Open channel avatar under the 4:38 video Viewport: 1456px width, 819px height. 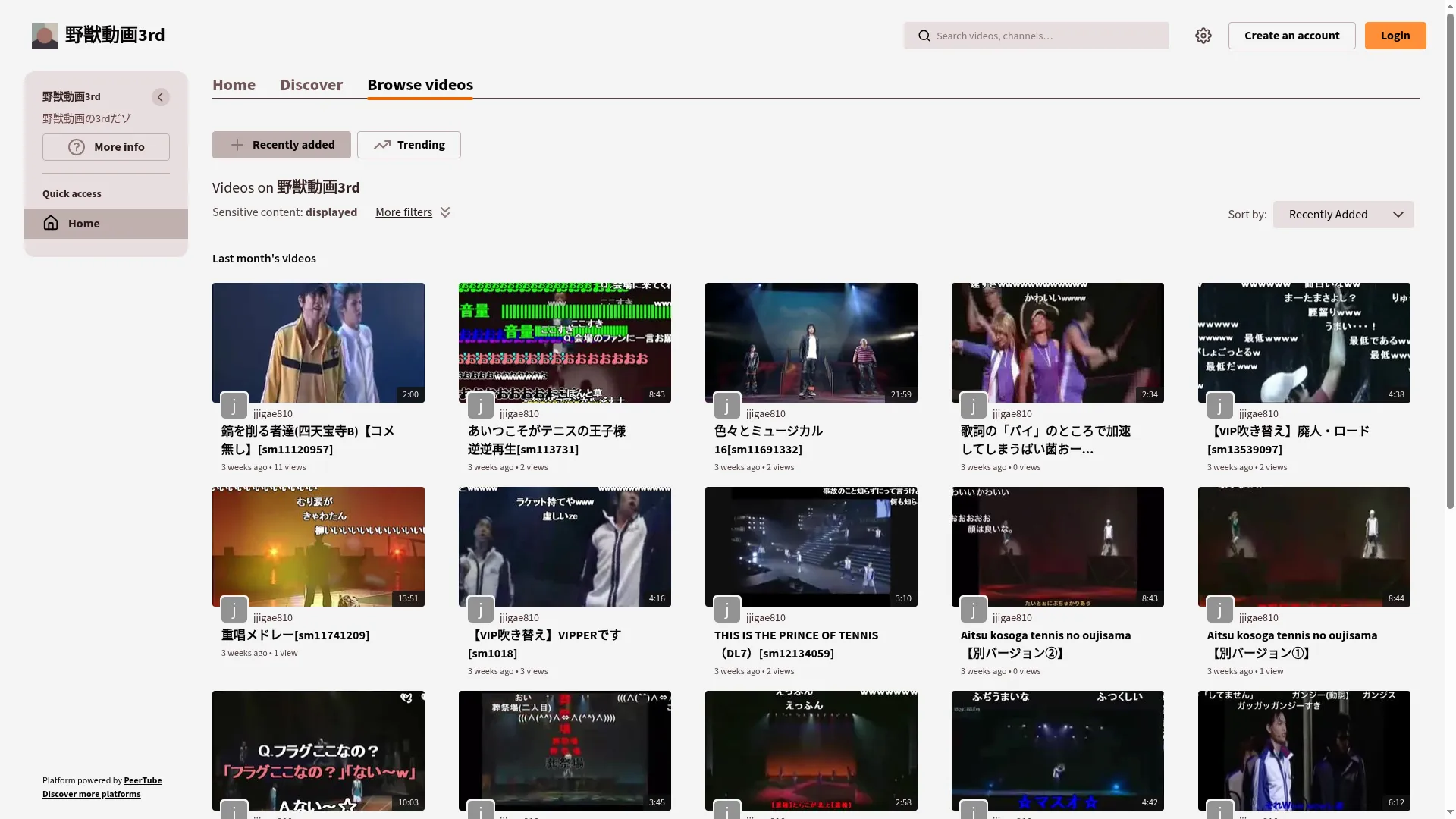1220,405
